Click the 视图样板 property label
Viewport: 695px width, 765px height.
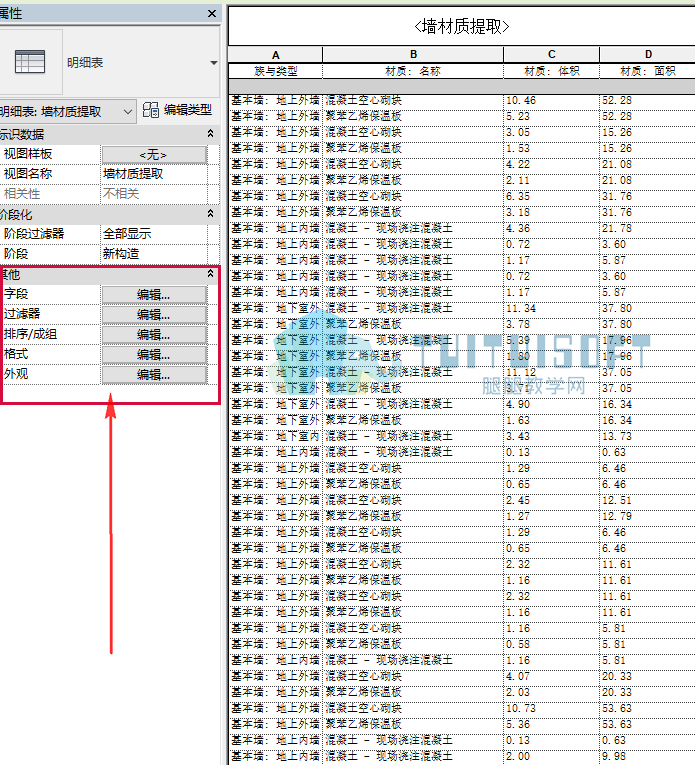tap(28, 154)
